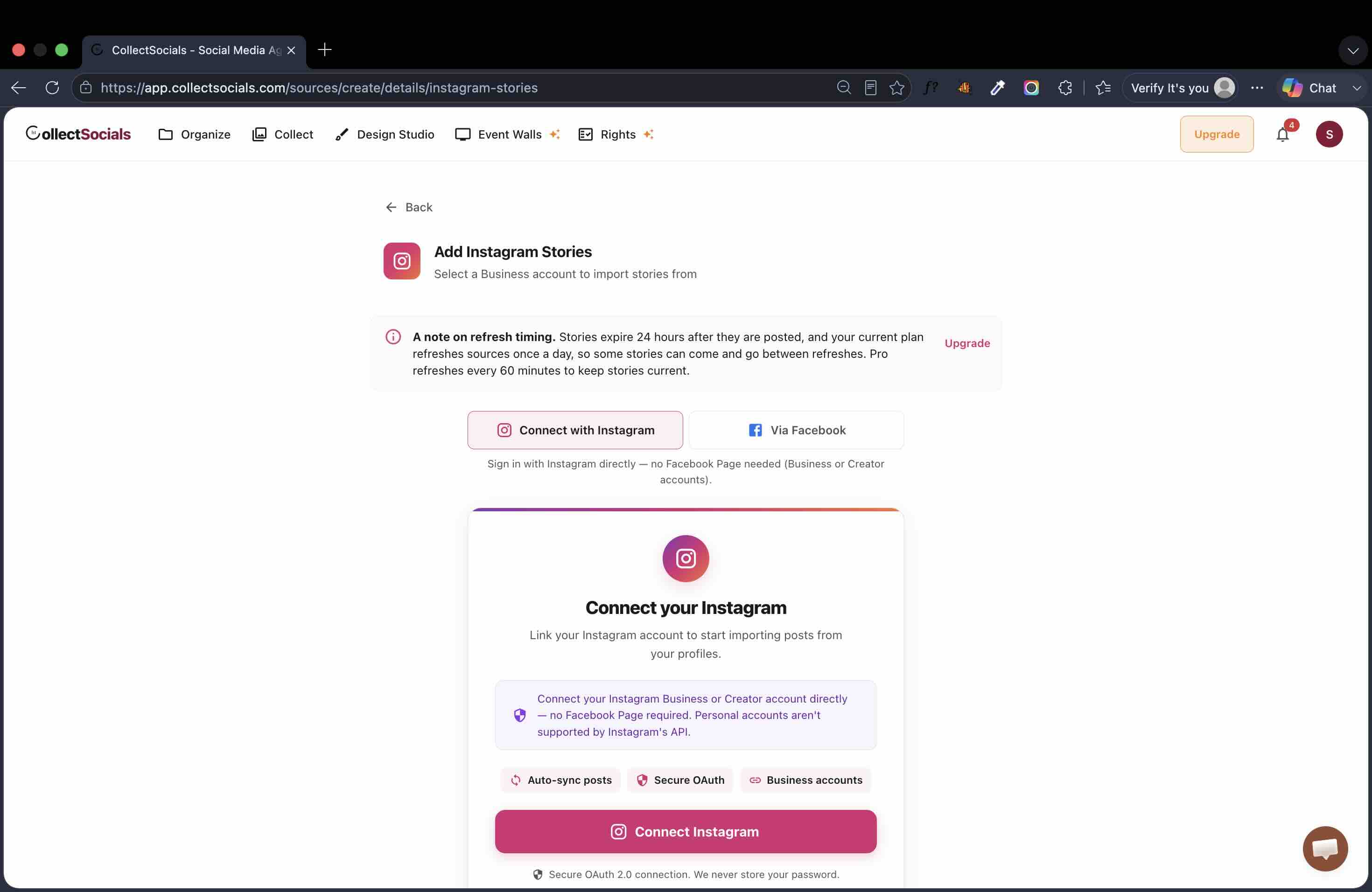Click the shield icon beside Secure OAuth 2.0
1372x892 pixels.
click(x=537, y=874)
